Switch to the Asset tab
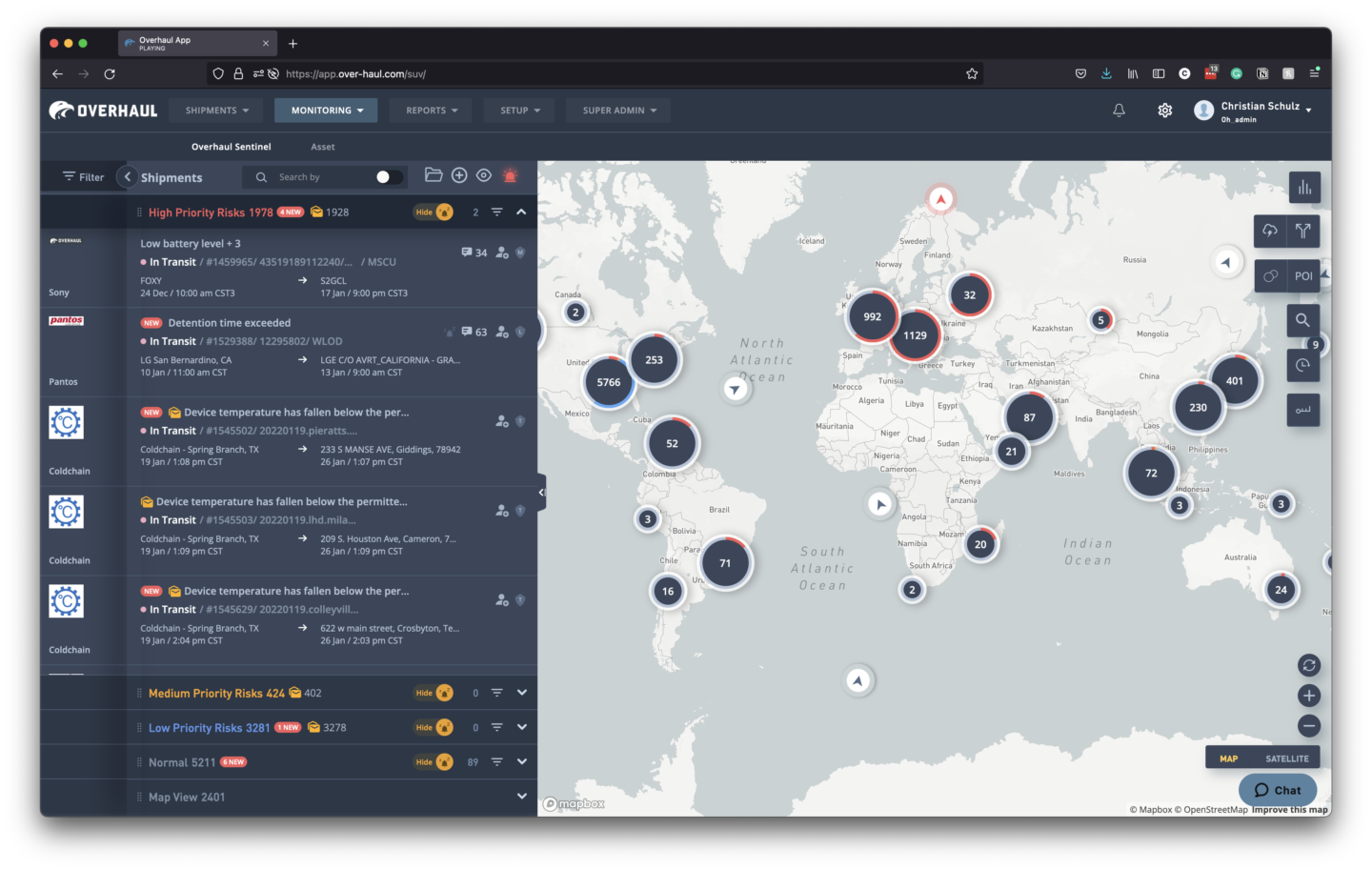The height and width of the screenshot is (870, 1372). (323, 147)
